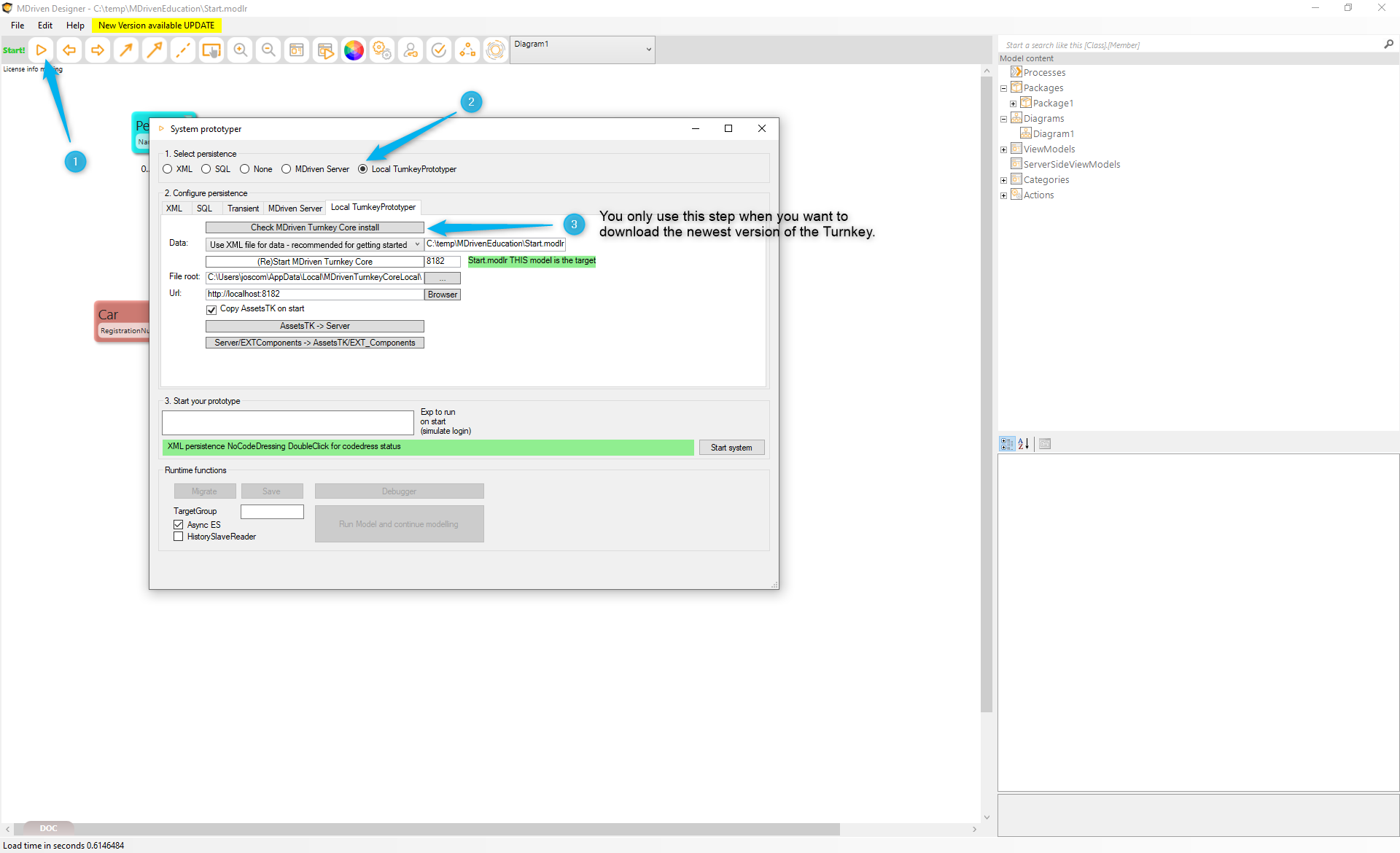The height and width of the screenshot is (853, 1400).
Task: Select the XML persistence radio button
Action: pyautogui.click(x=168, y=169)
